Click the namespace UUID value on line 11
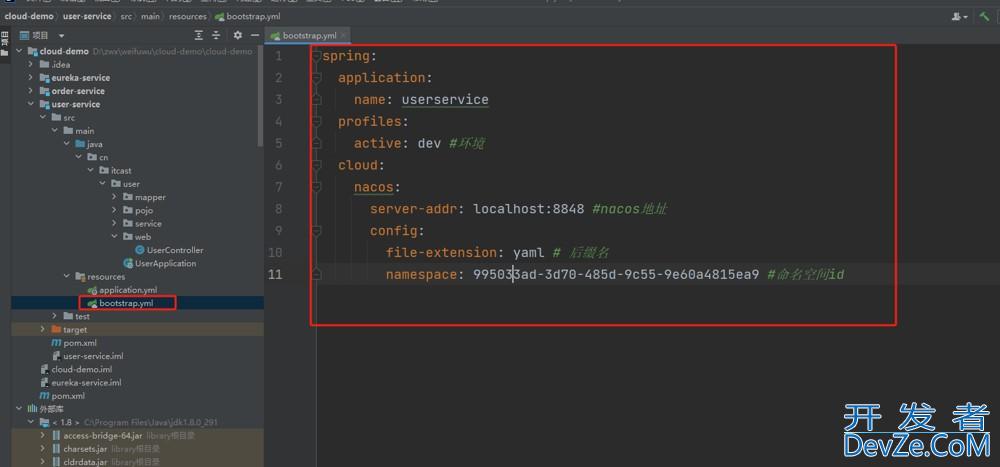 [616, 275]
